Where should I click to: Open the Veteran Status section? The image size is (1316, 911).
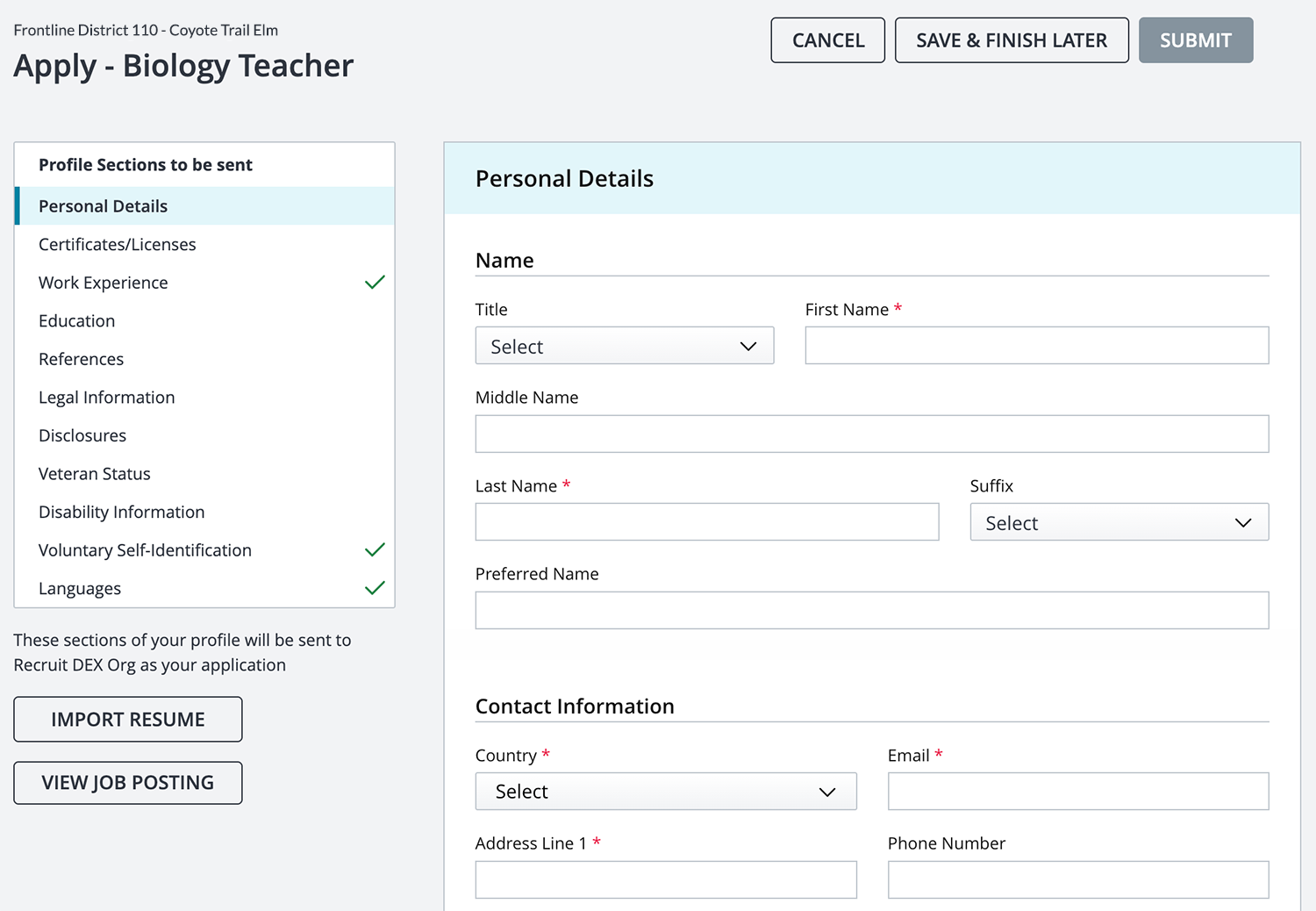(x=95, y=474)
